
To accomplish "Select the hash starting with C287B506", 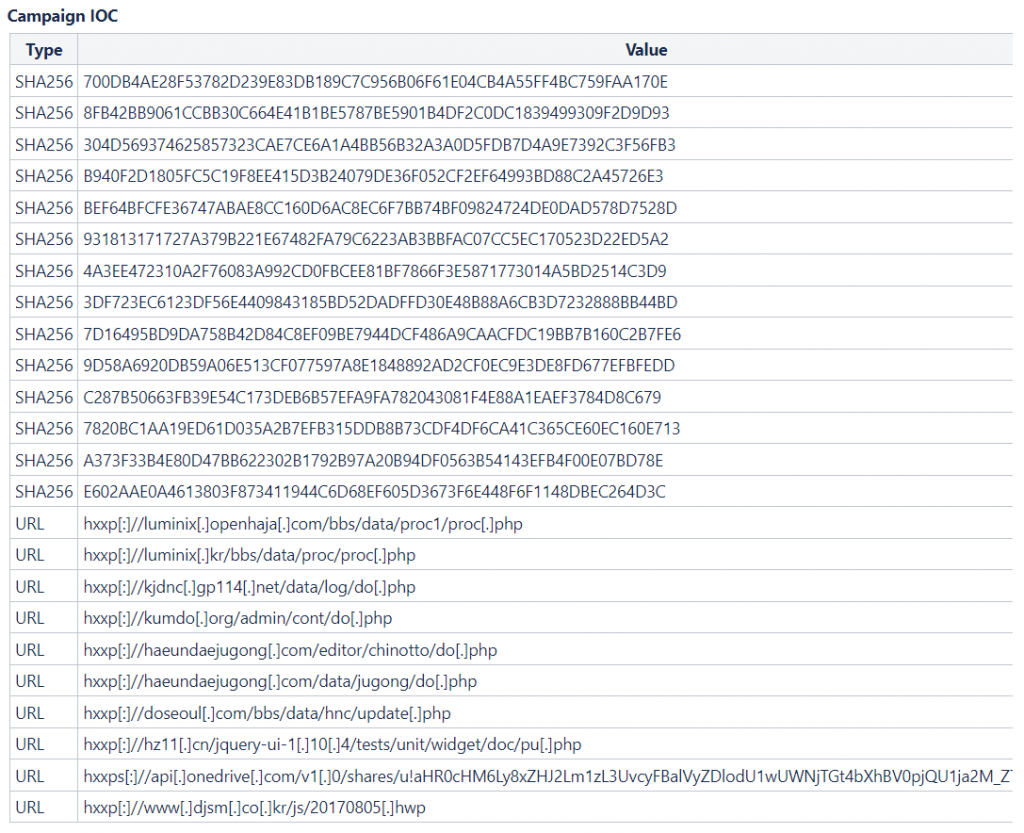I will pyautogui.click(x=373, y=397).
